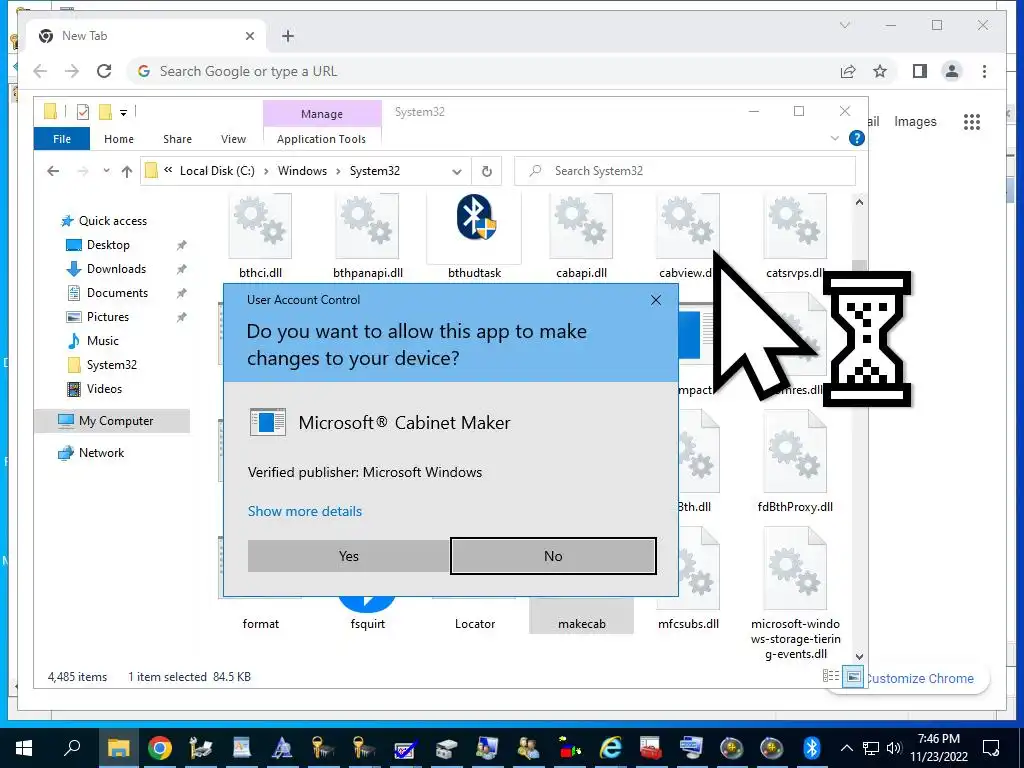
Task: Open Show more details link
Action: [x=304, y=511]
